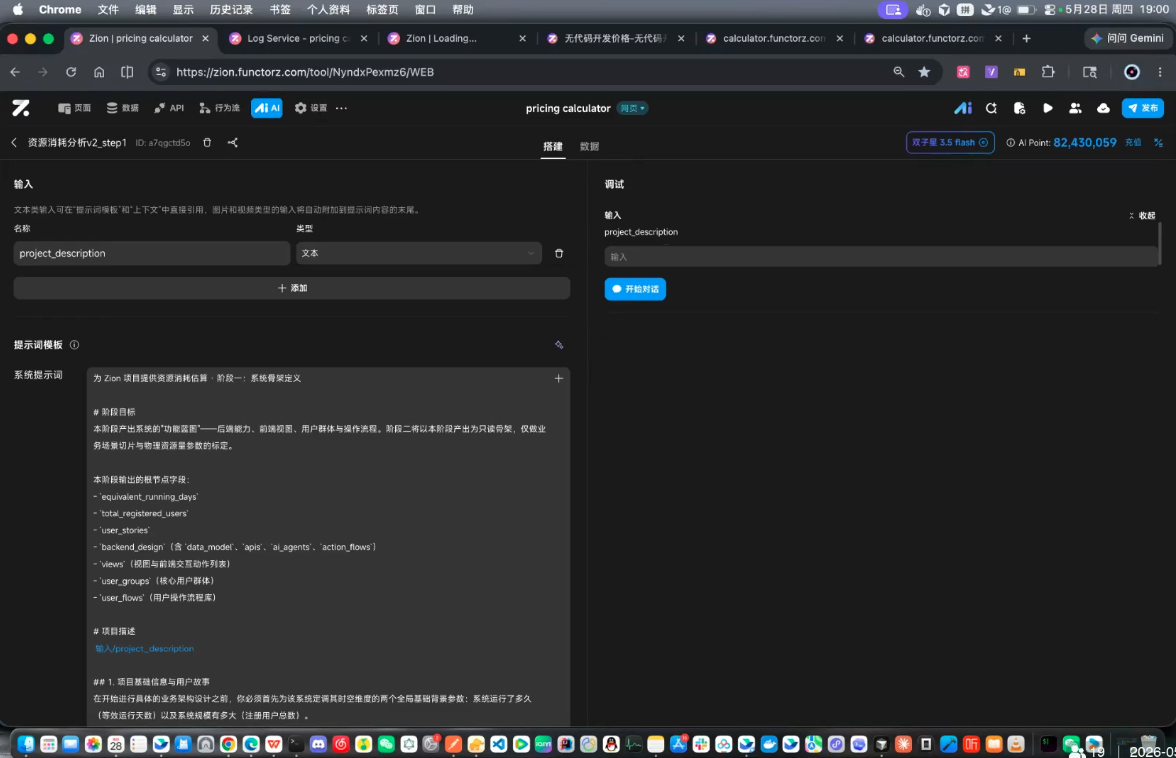The width and height of the screenshot is (1176, 758).
Task: Click the trash icon beside ID a7qgctd5o
Action: coord(207,142)
